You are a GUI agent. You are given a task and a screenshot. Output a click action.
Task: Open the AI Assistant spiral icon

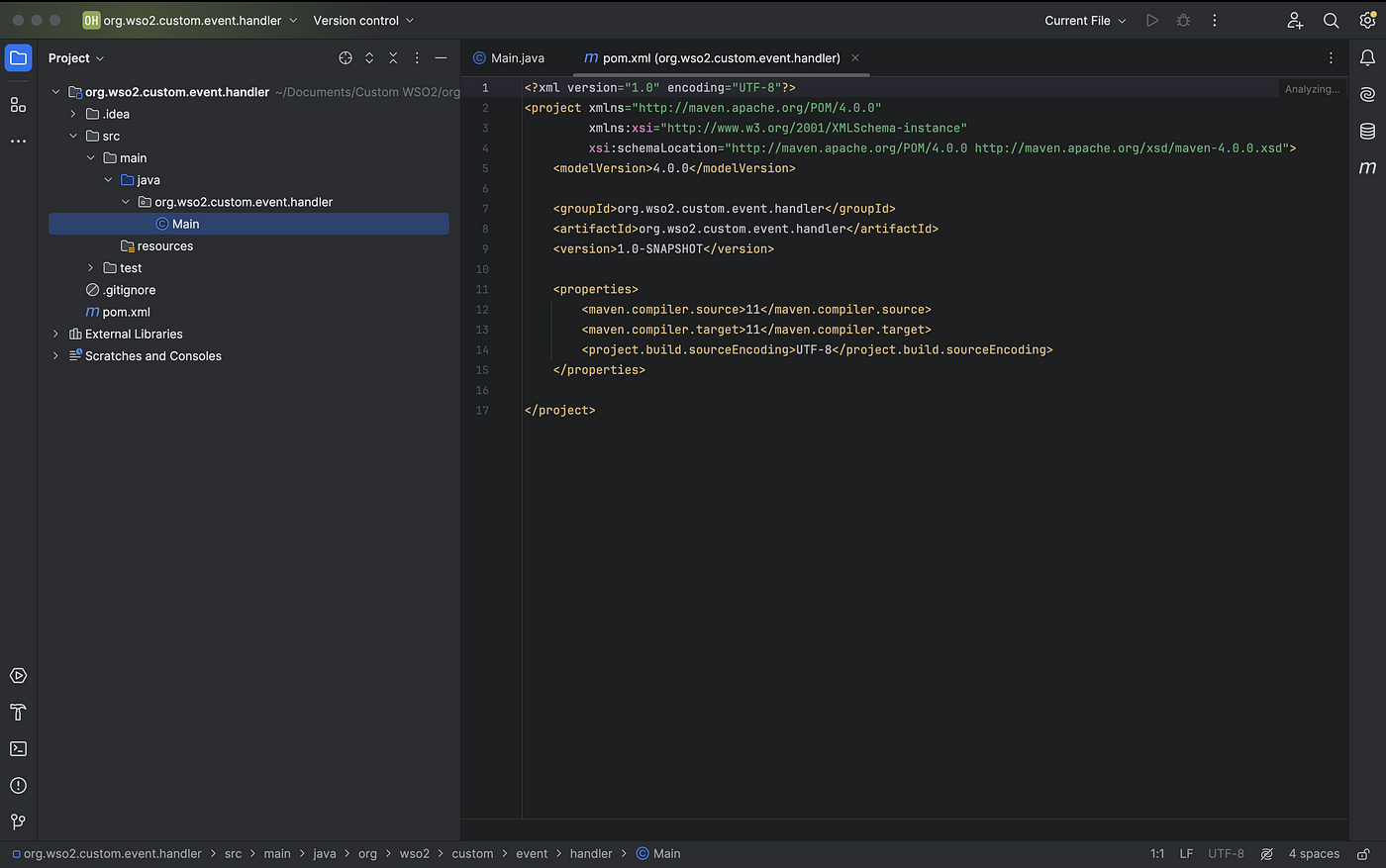(1367, 95)
